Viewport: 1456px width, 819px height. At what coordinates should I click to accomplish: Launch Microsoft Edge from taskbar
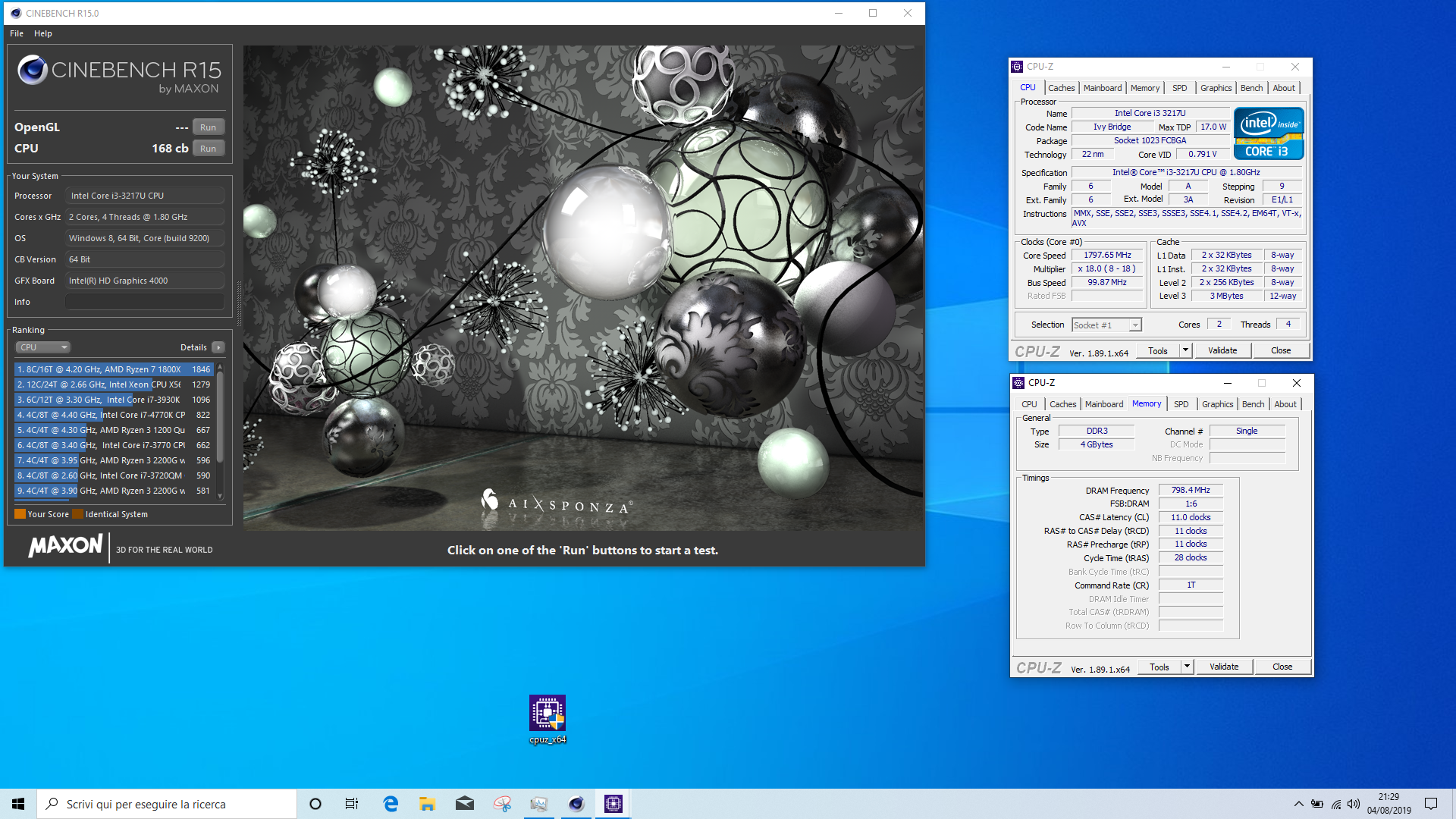(x=391, y=804)
